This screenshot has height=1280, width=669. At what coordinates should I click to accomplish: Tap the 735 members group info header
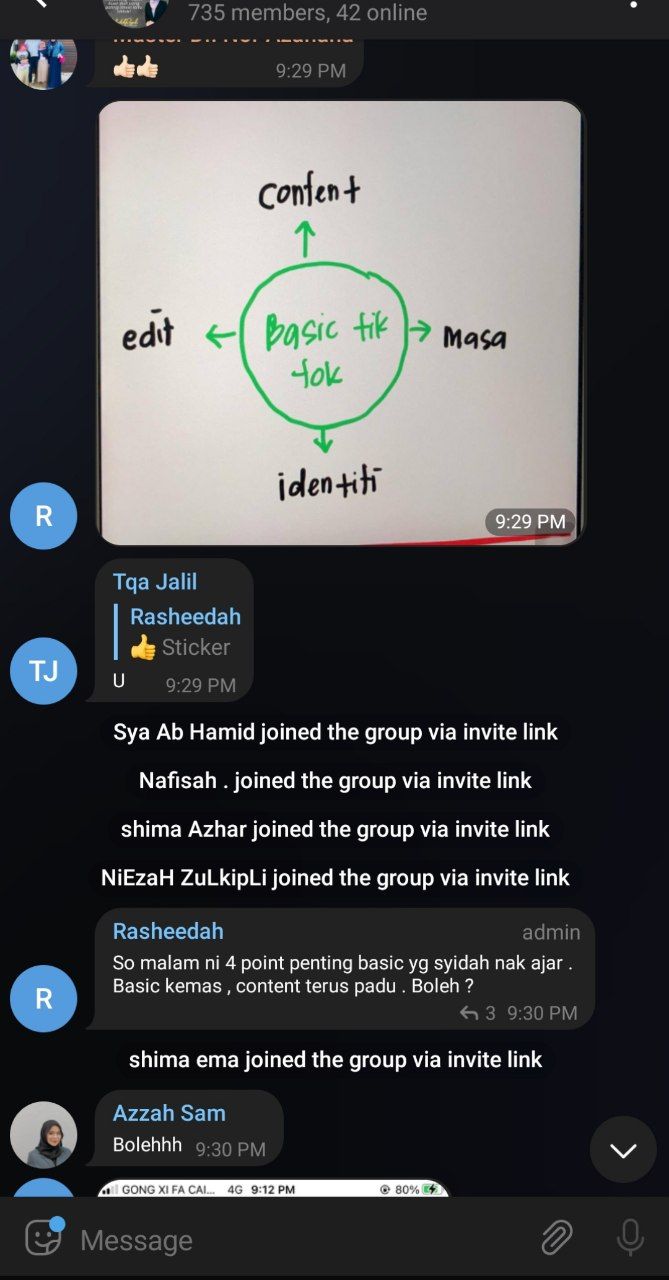(307, 13)
